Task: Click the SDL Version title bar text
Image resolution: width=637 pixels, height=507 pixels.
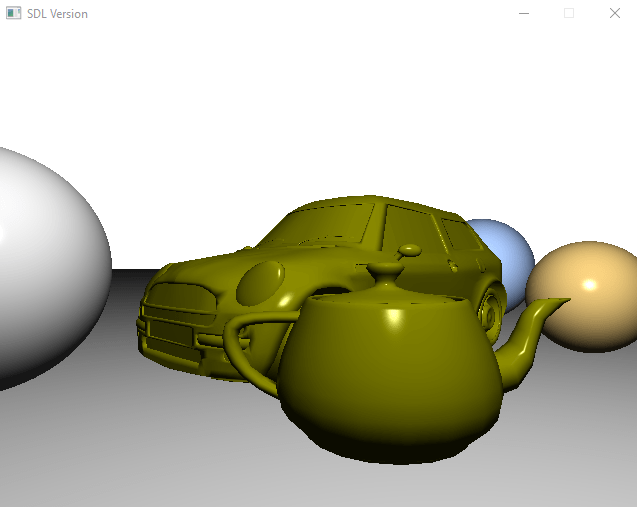Action: coord(57,14)
